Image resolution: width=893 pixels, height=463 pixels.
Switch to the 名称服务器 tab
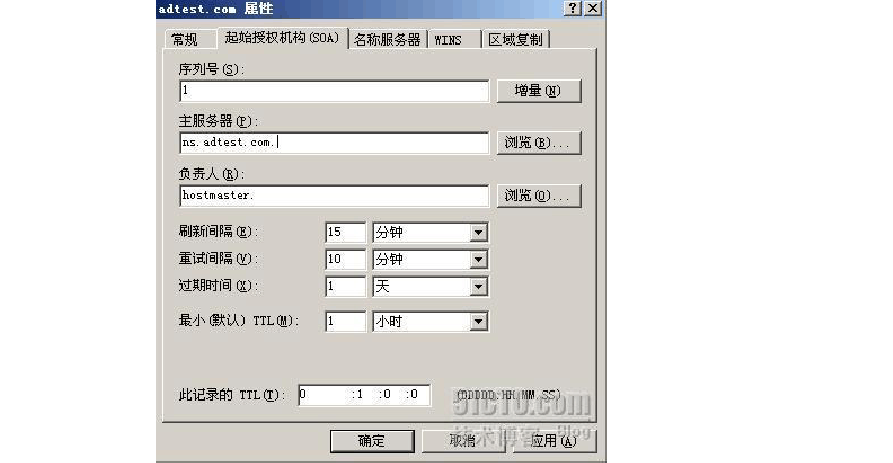[x=386, y=39]
